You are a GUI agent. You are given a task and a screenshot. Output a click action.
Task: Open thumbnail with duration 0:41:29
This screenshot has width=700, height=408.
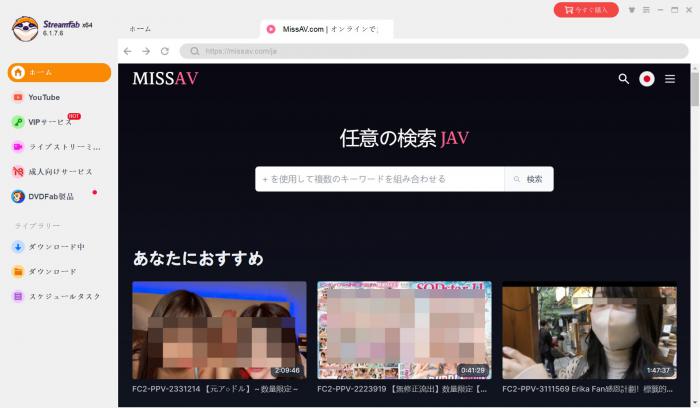point(404,330)
